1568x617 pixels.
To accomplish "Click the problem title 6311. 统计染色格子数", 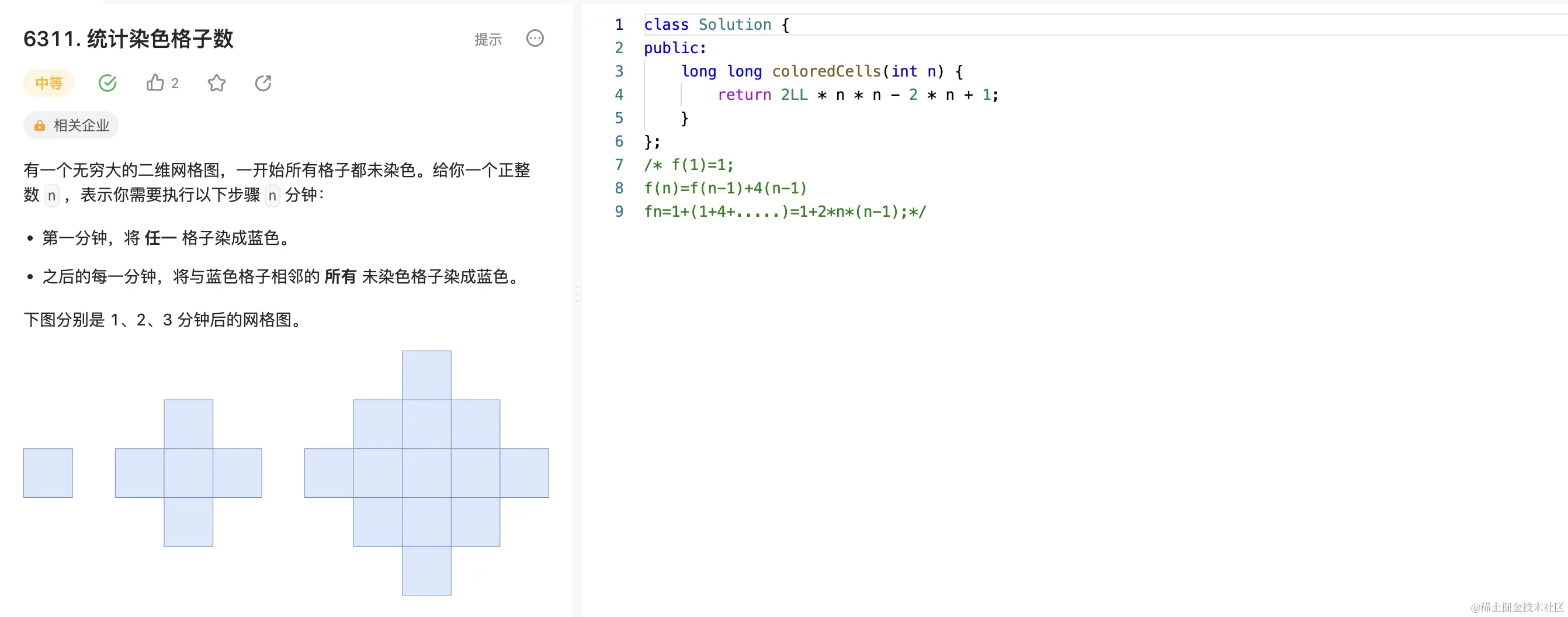I will [129, 39].
